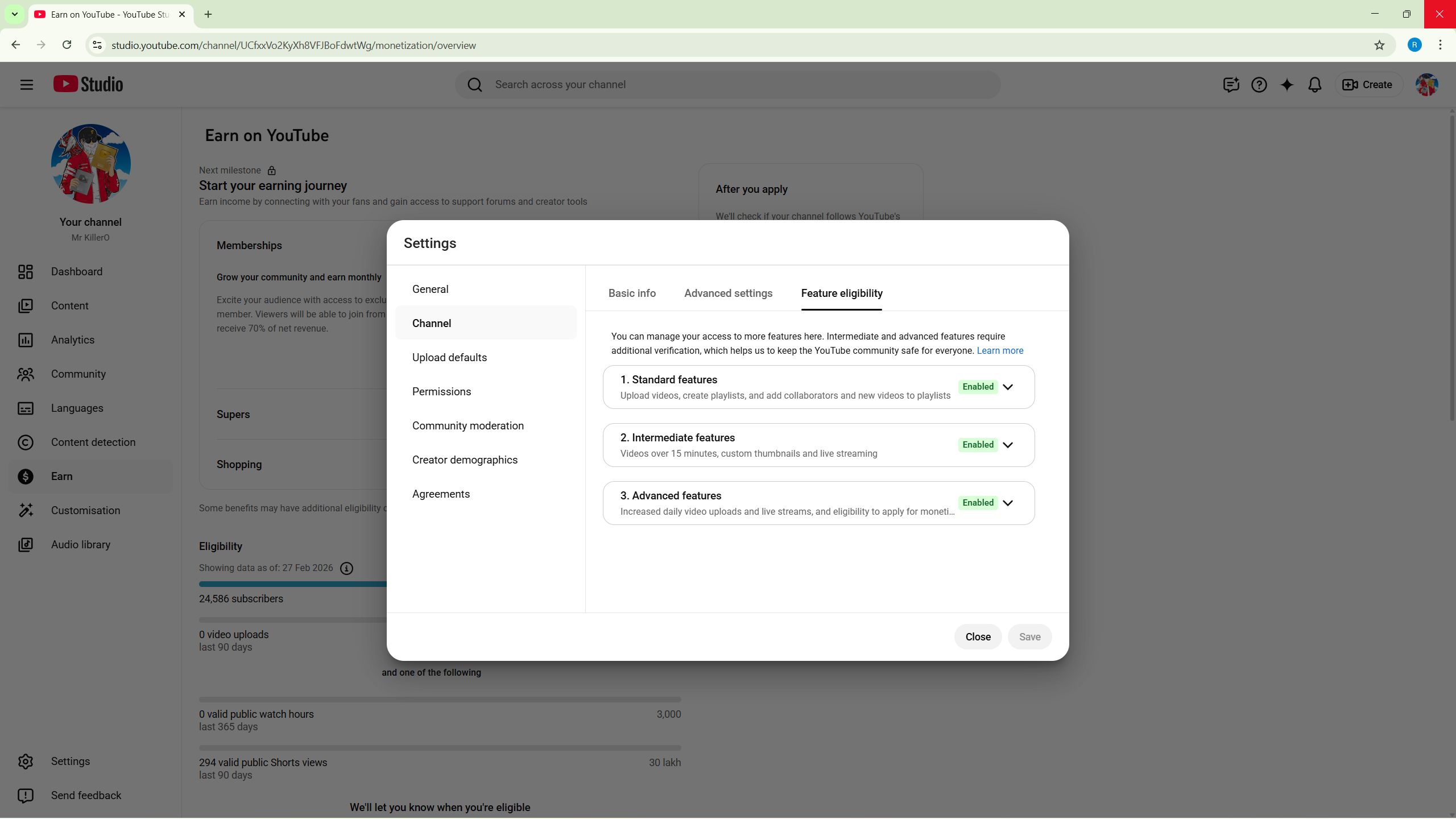Click the Close button in Settings
The height and width of the screenshot is (819, 1456).
[x=978, y=637]
